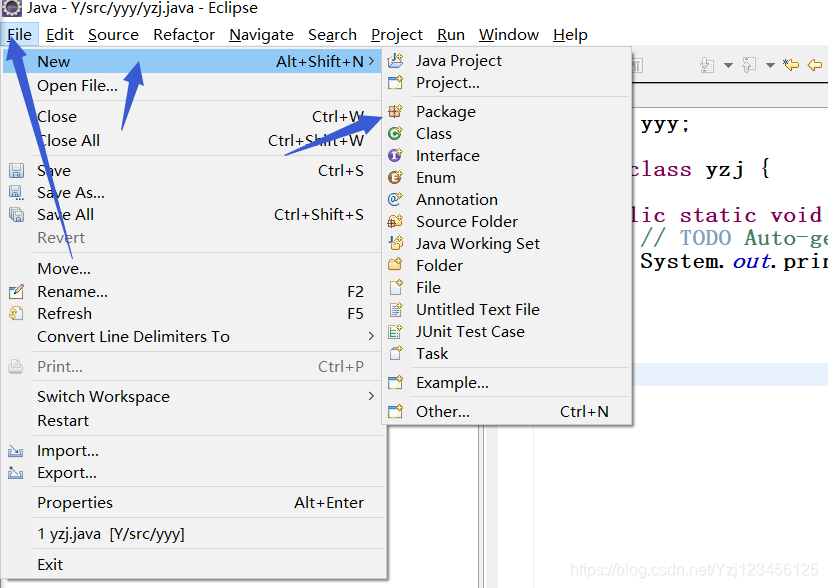The height and width of the screenshot is (588, 828).
Task: Click the Source Folder icon
Action: point(396,222)
